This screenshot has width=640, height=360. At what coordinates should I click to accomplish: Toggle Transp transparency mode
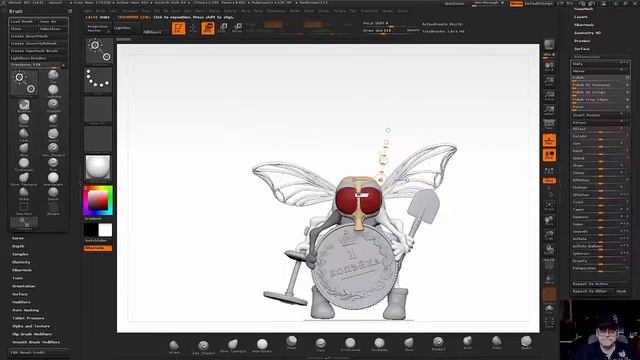pyautogui.click(x=549, y=280)
